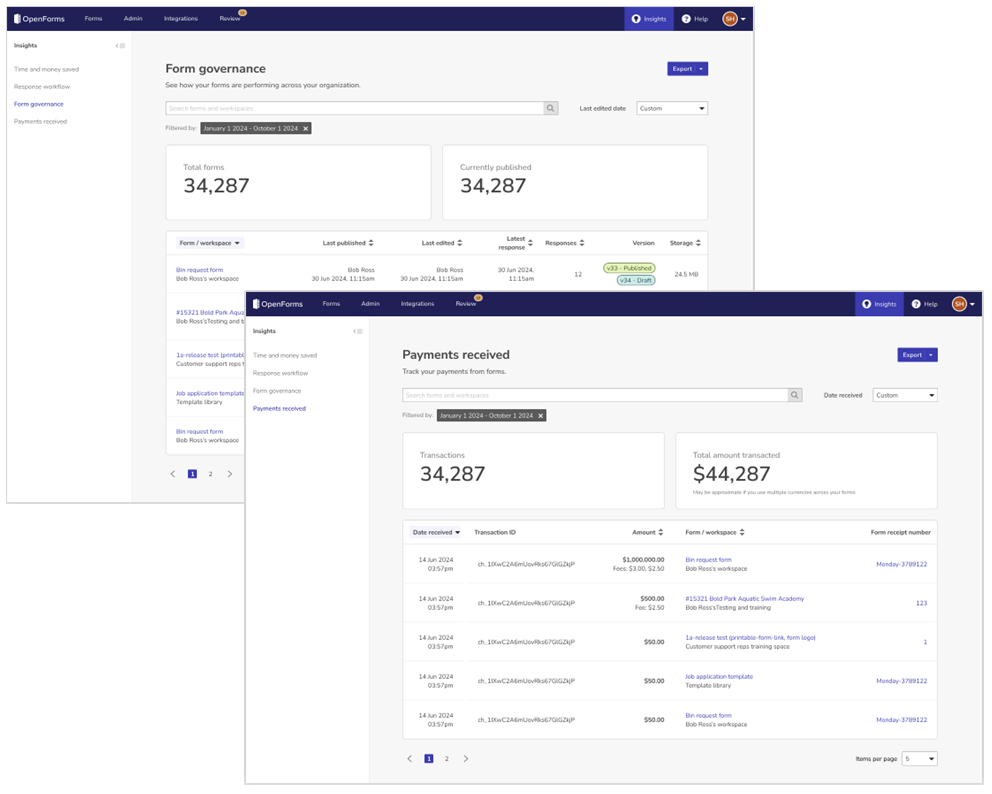Screen dimensions: 992x794
Task: Open Export dropdown arrow in Payments received
Action: 931,355
